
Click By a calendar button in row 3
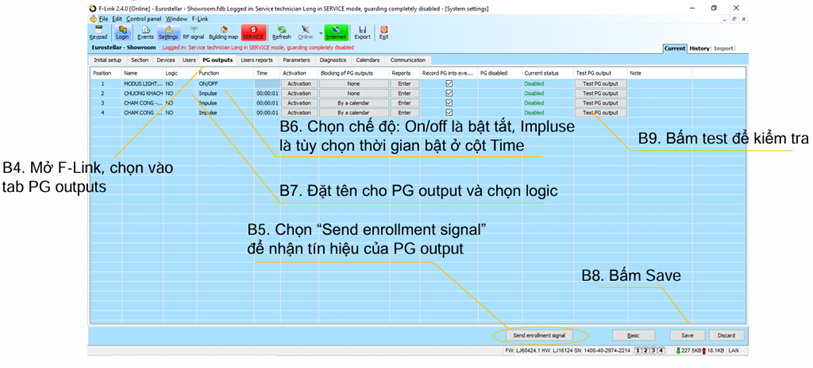pos(353,103)
